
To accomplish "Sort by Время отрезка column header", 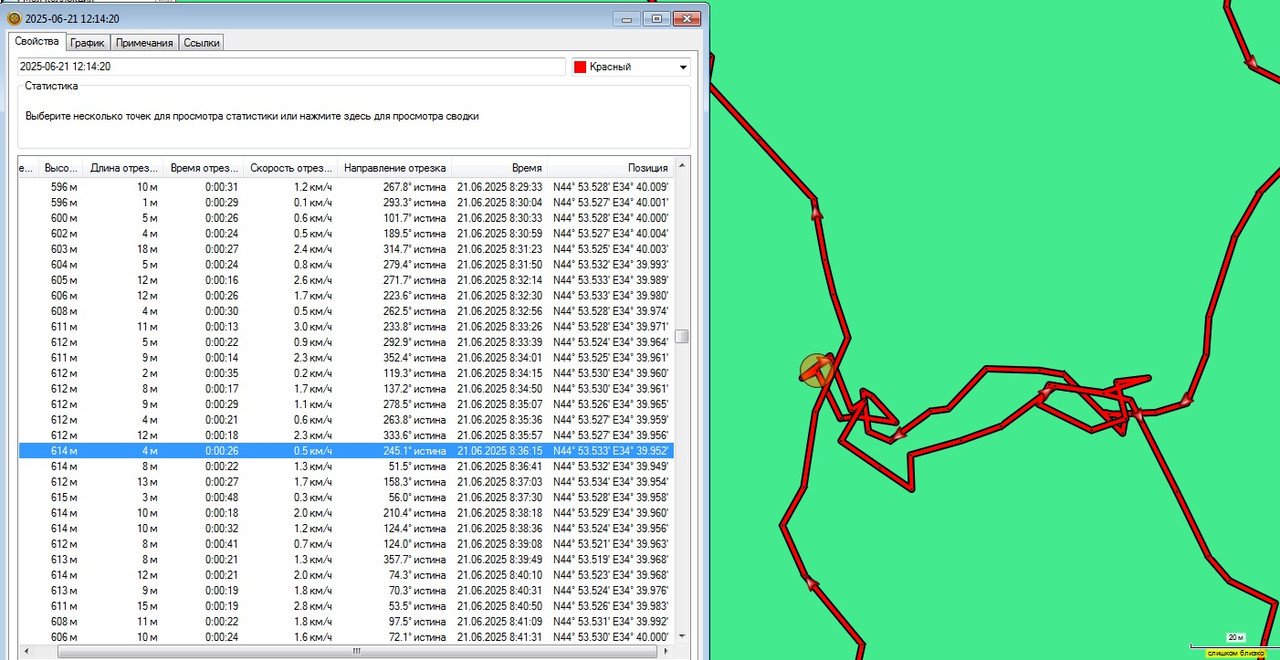I will [x=203, y=168].
